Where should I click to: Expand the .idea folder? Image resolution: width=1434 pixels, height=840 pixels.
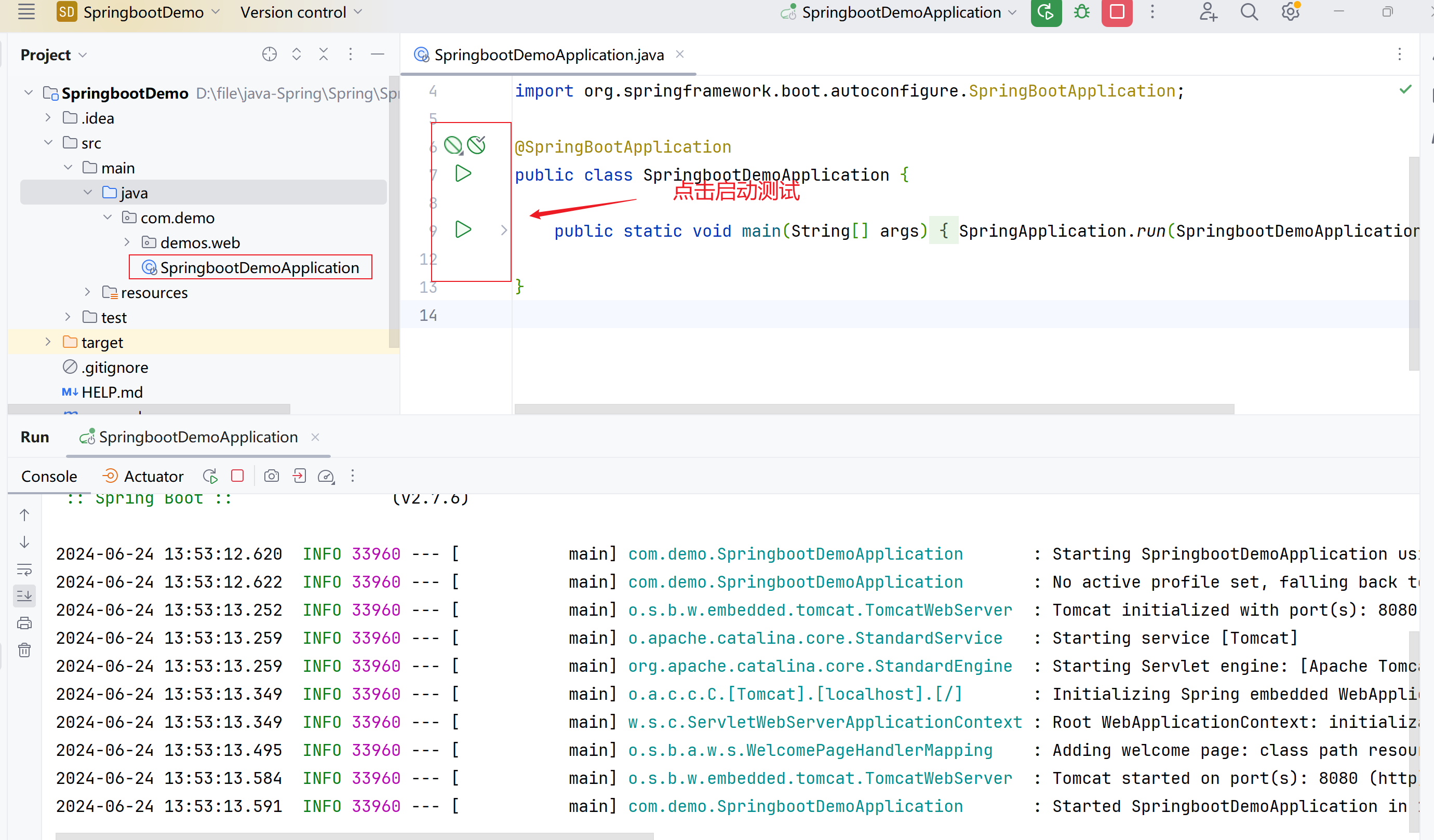click(x=48, y=118)
